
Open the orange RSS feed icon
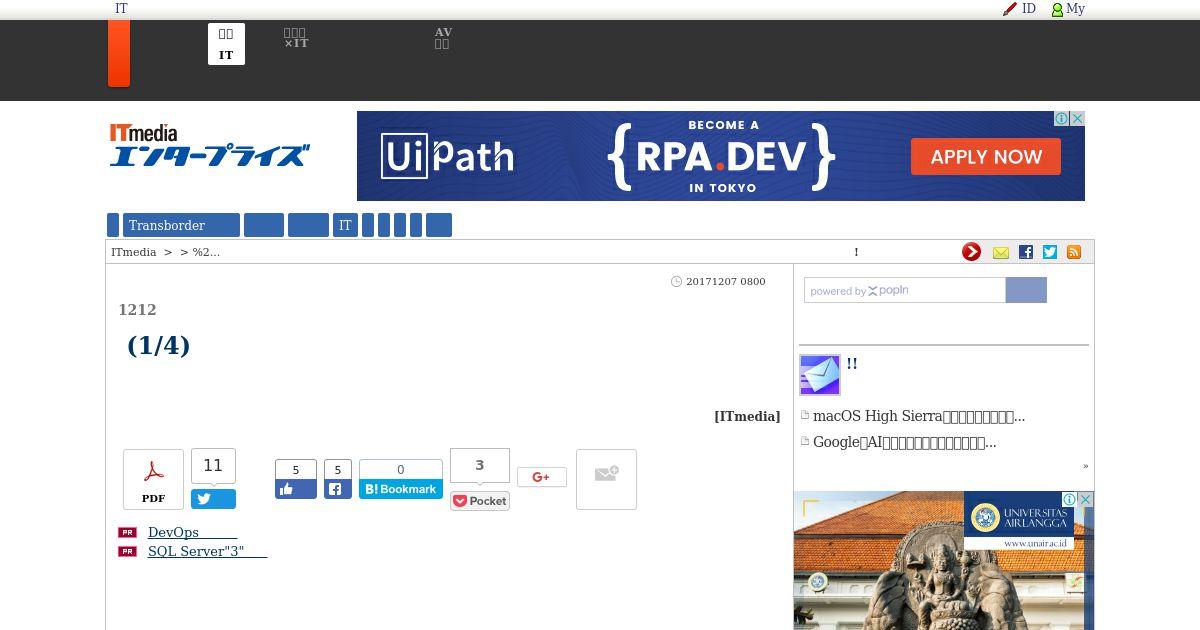[x=1074, y=252]
